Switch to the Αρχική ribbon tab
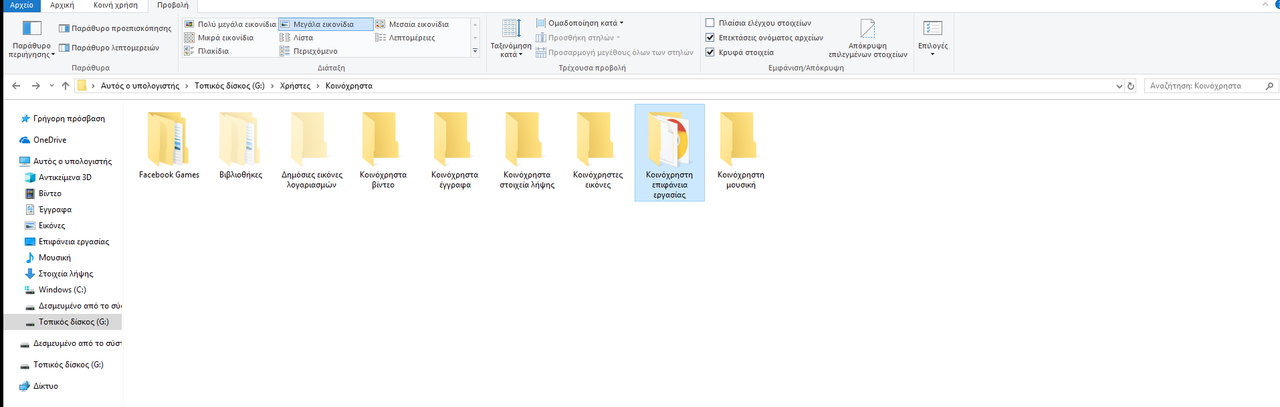 [62, 5]
